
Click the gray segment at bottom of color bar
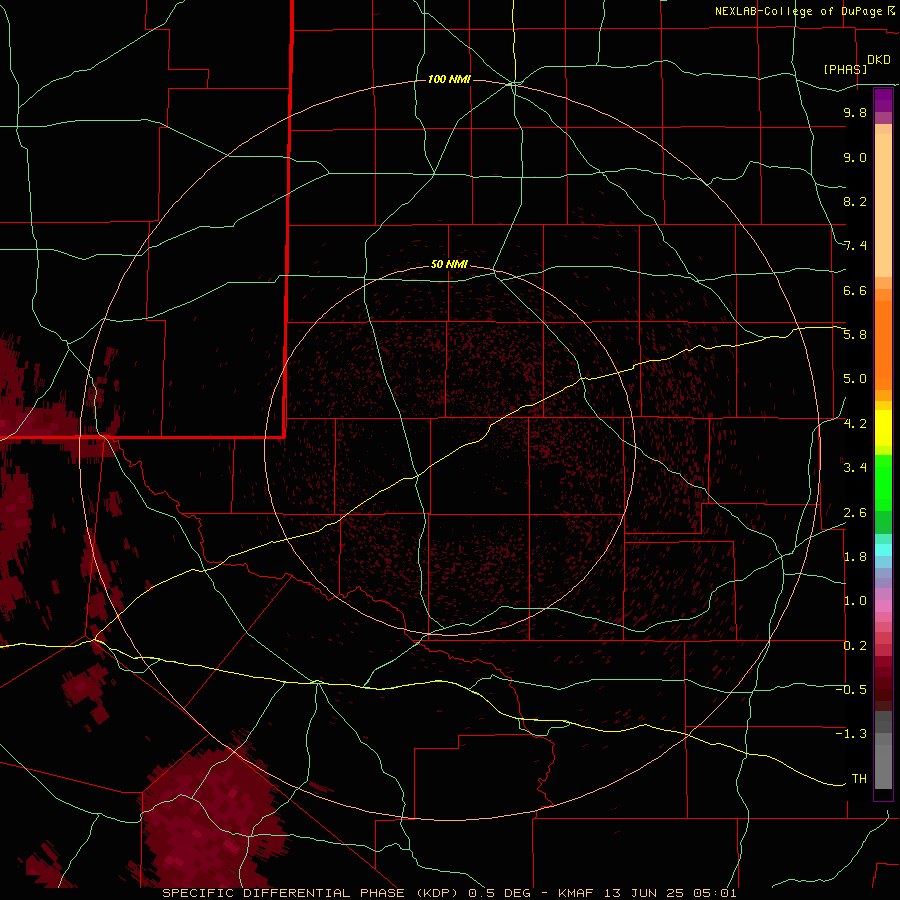883,761
